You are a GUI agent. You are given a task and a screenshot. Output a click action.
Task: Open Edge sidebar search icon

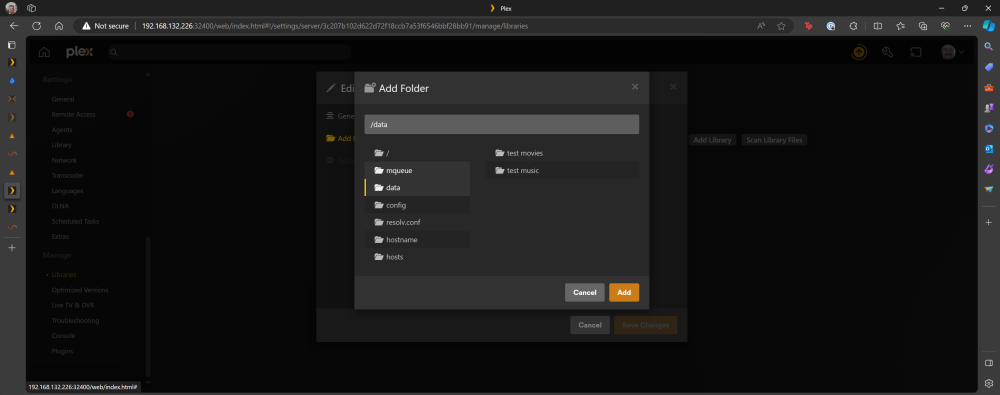[x=989, y=47]
